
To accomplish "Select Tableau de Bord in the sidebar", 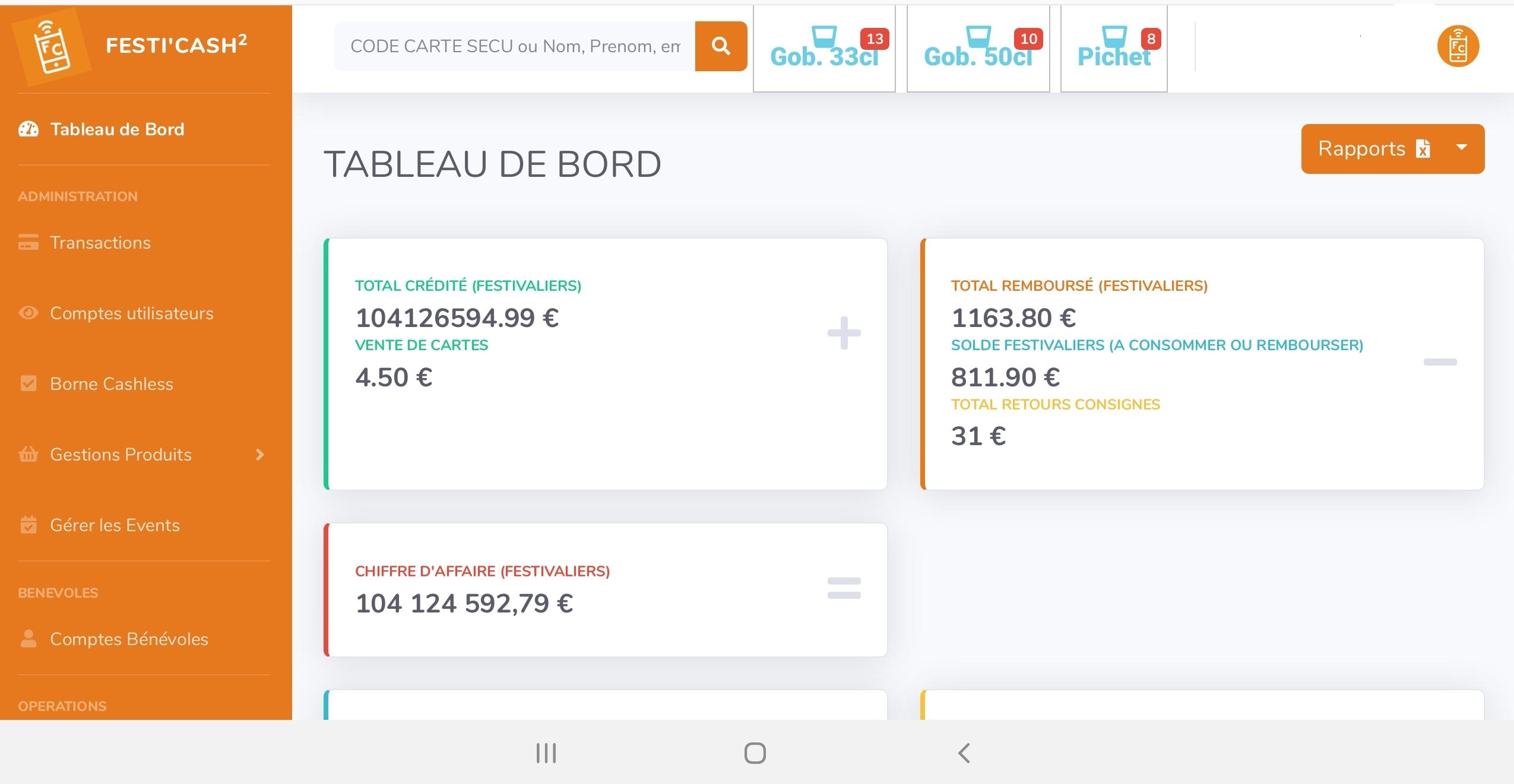I will pyautogui.click(x=117, y=129).
